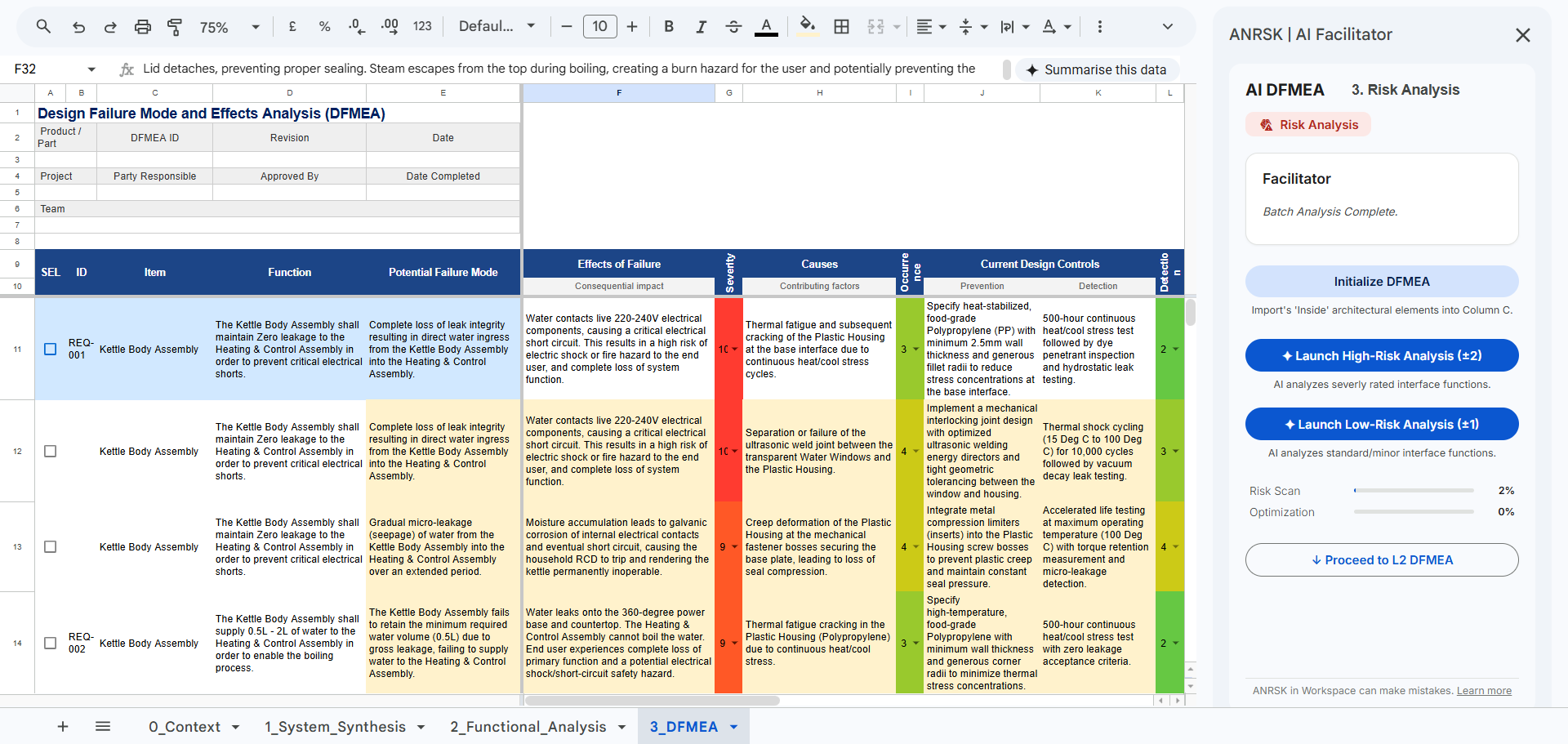
Task: Show all sheets list icon
Action: coord(103,726)
